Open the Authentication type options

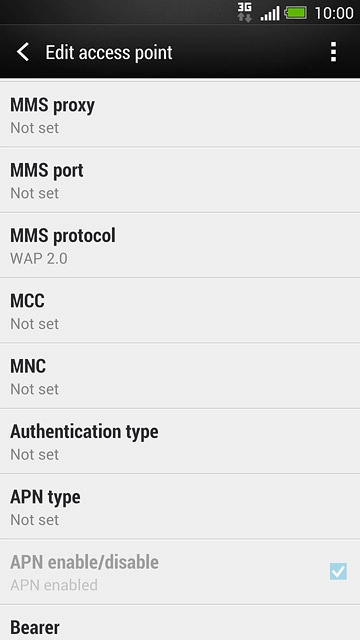[180, 441]
